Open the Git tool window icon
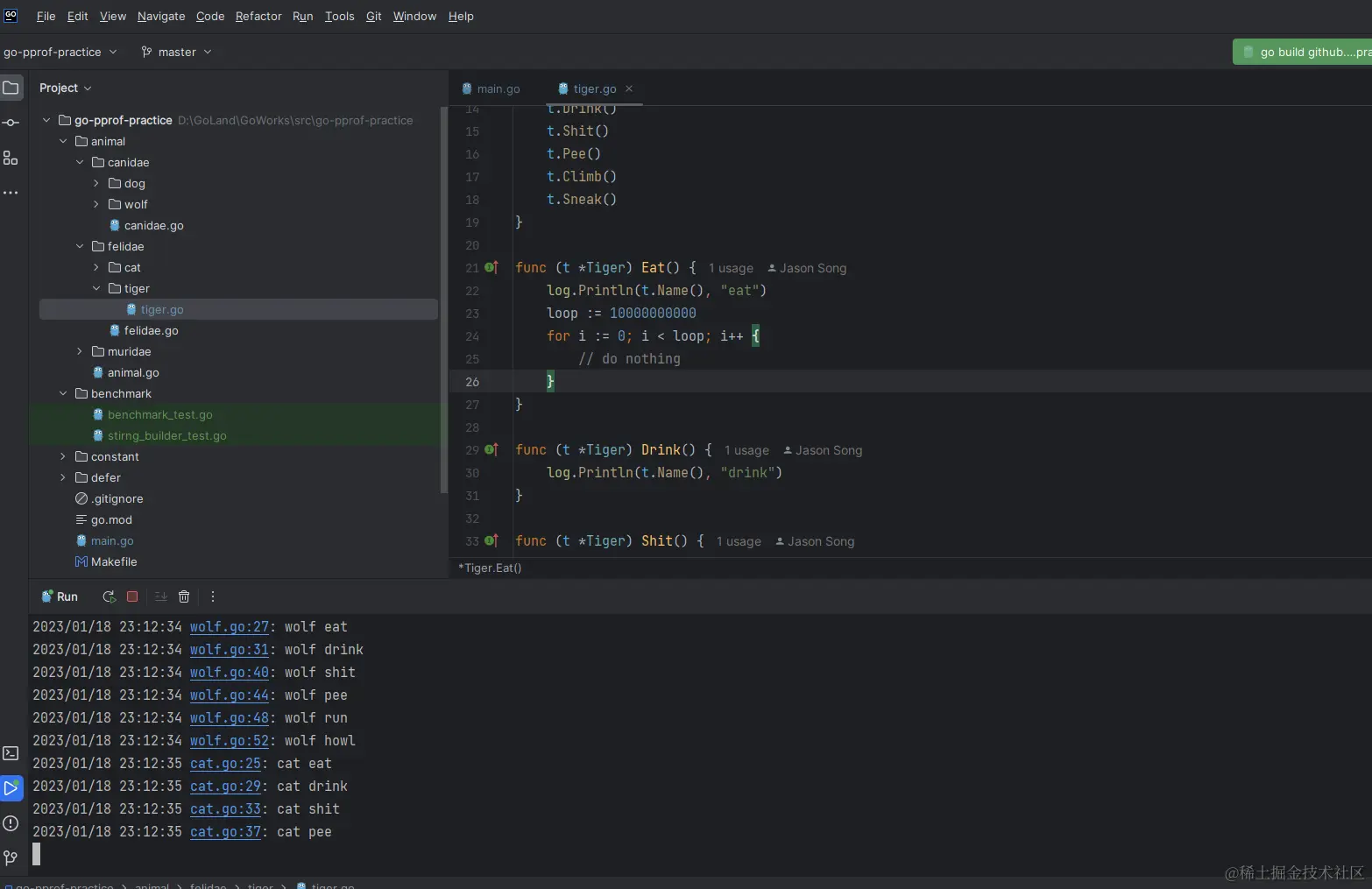This screenshot has height=889, width=1372. (11, 857)
